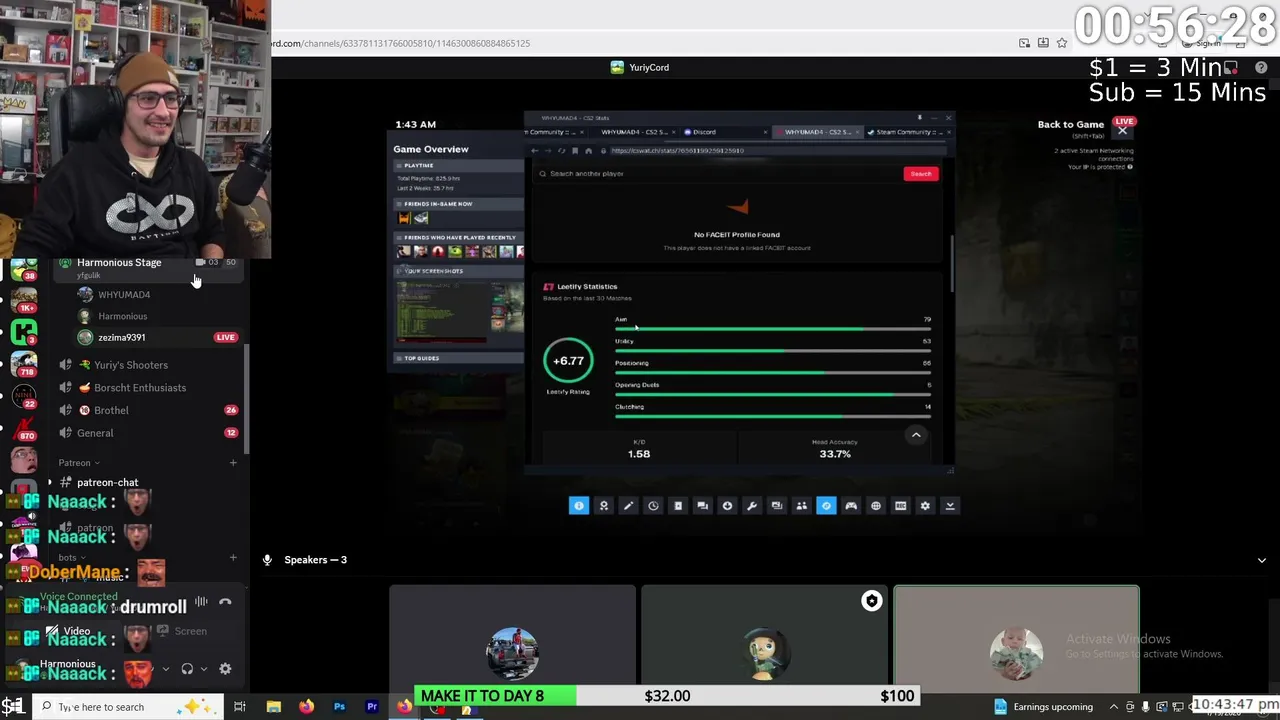Open File Explorer from the Windows taskbar
The width and height of the screenshot is (1280, 720).
[273, 707]
